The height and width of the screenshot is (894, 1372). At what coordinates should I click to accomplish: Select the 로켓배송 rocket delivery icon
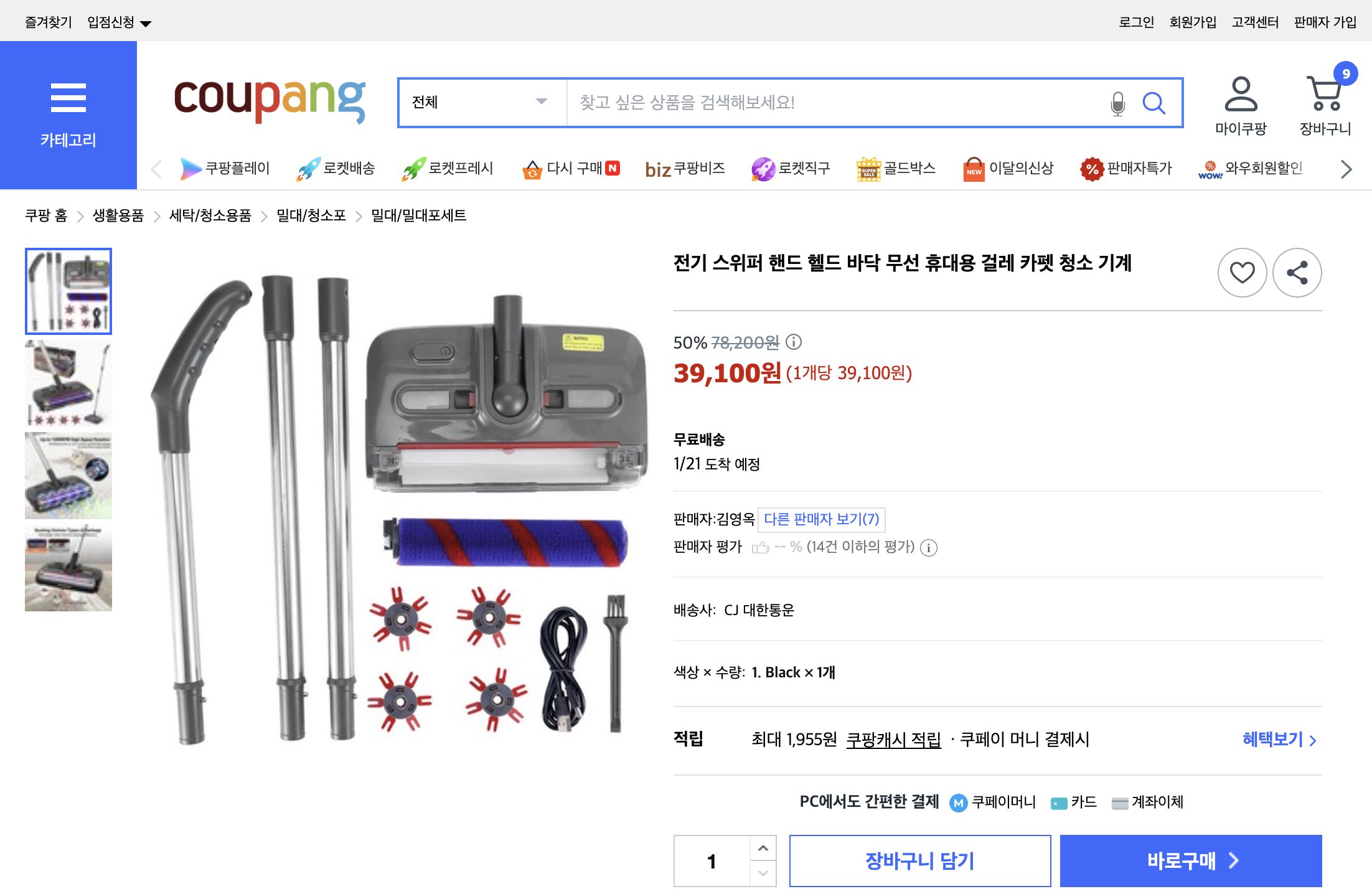(337, 168)
